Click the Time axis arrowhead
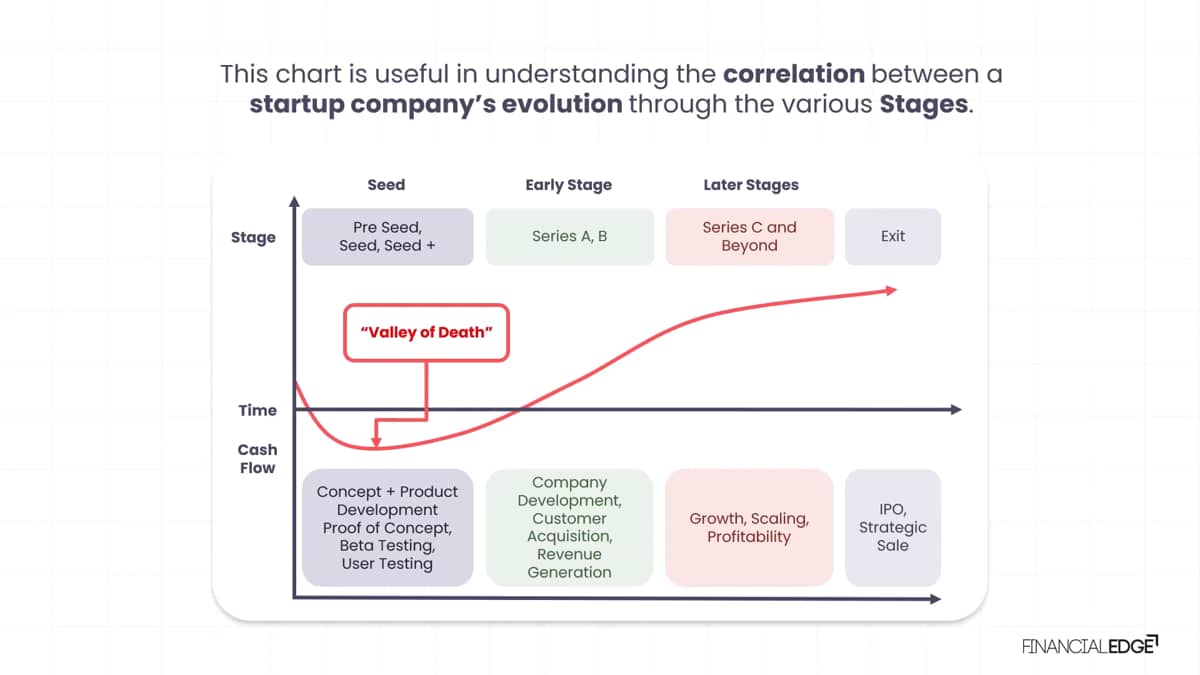Screen dimensions: 1200x675 point(955,410)
